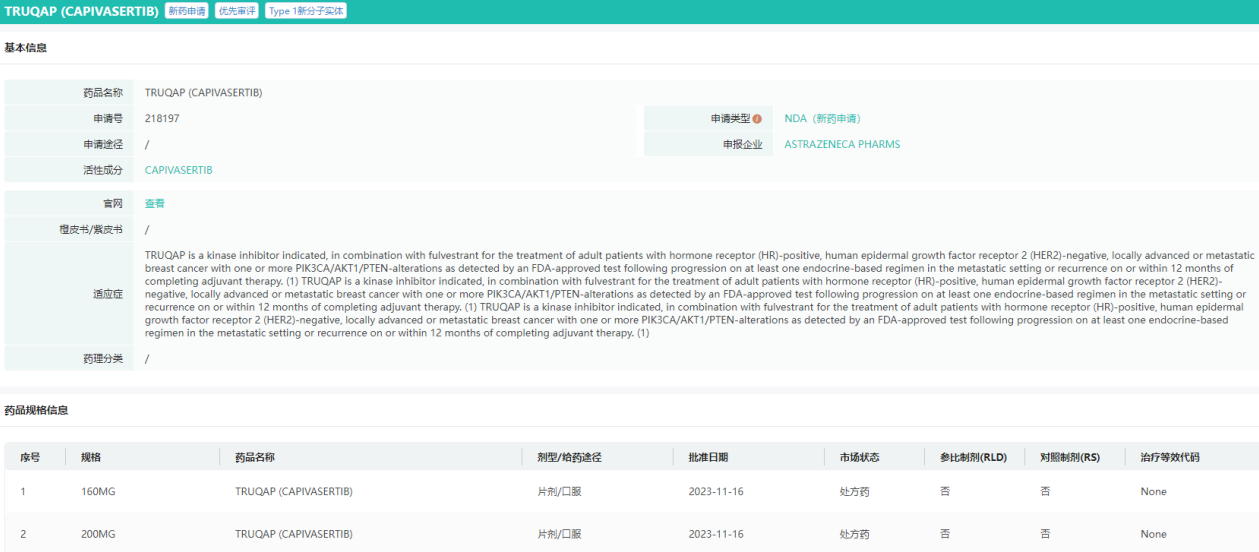Click the 适应症 indication text block
Screen dimensions: 1259x552
(x=695, y=294)
